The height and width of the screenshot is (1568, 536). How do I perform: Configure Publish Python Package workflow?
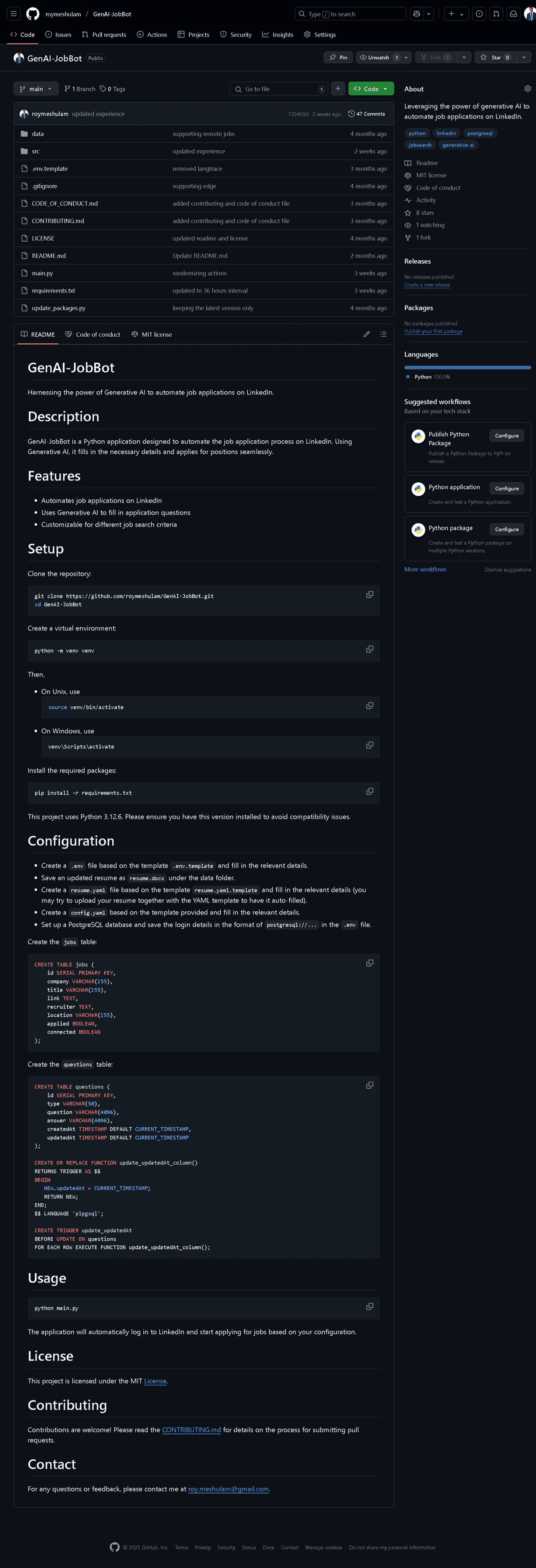click(507, 435)
